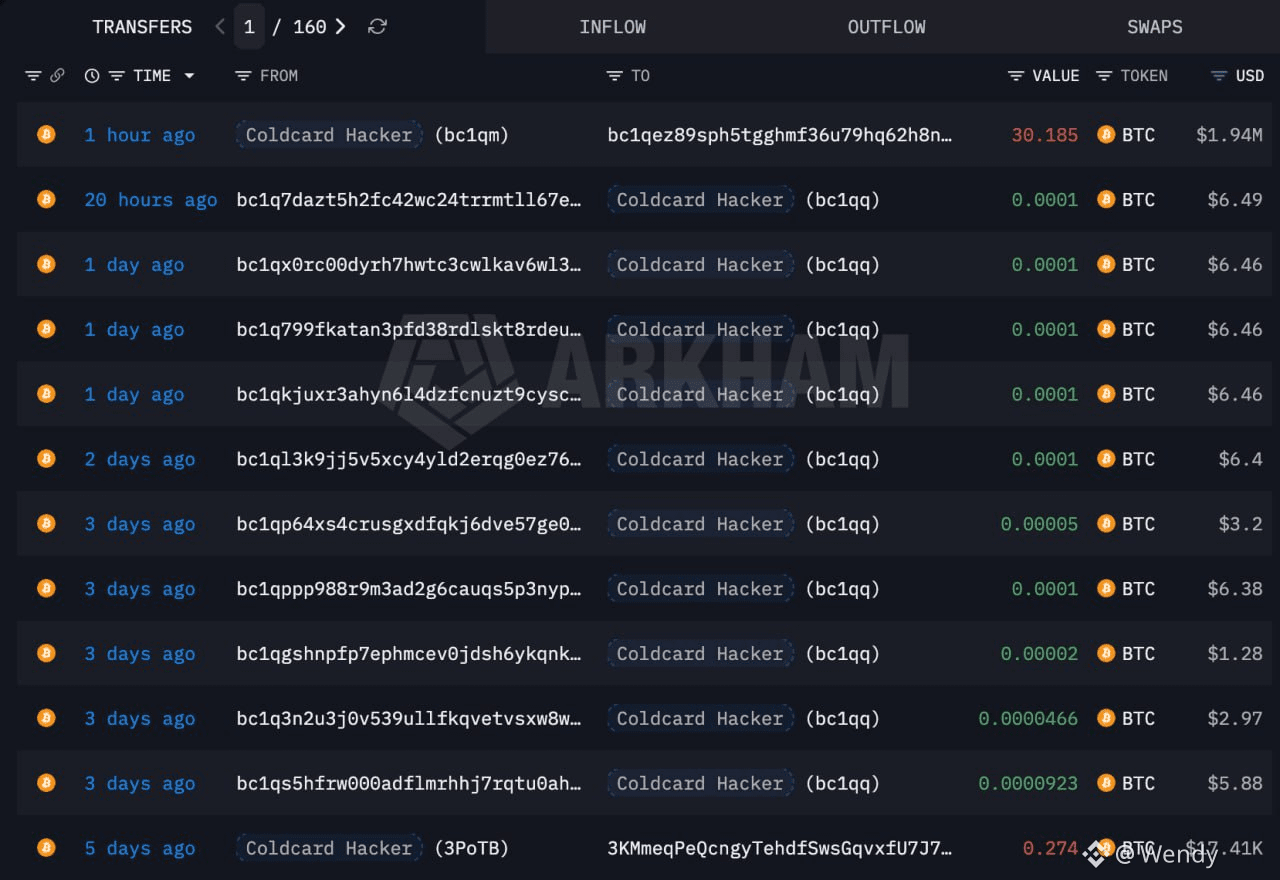The height and width of the screenshot is (880, 1280).
Task: Click the 0.0000466 BTC value
Action: (x=1028, y=719)
